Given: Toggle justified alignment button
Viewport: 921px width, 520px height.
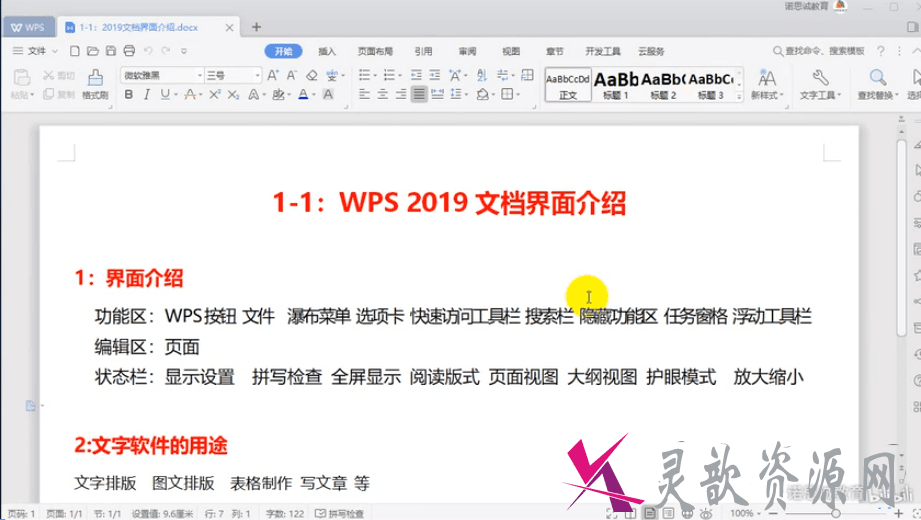Looking at the screenshot, I should click(419, 94).
